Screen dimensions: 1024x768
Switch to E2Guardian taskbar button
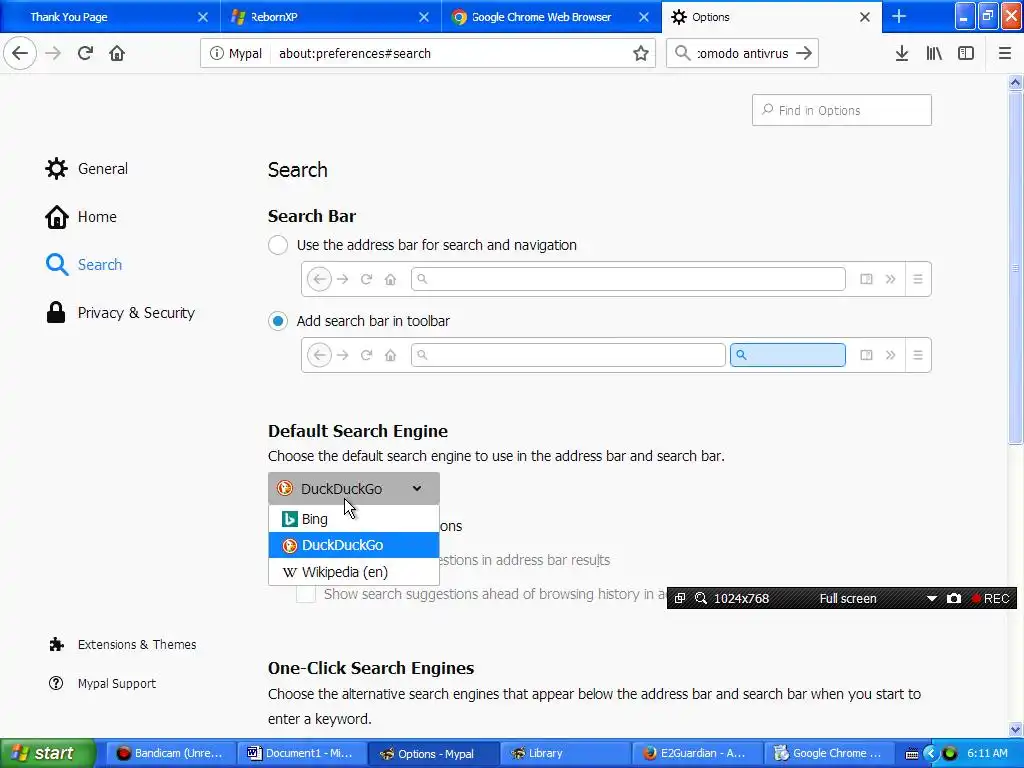[x=696, y=753]
